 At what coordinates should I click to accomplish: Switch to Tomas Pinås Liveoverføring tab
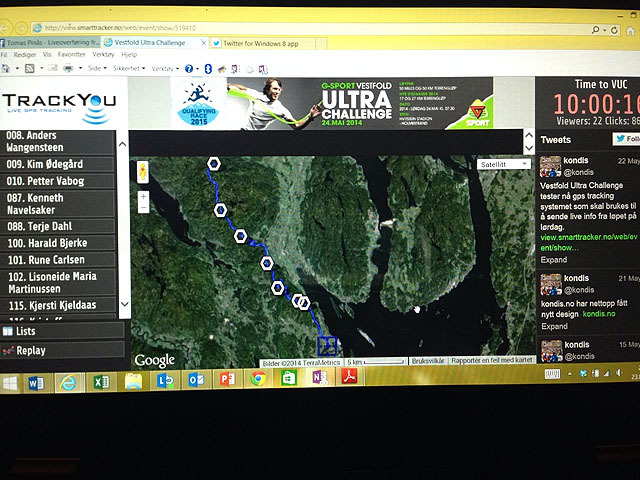(x=50, y=42)
